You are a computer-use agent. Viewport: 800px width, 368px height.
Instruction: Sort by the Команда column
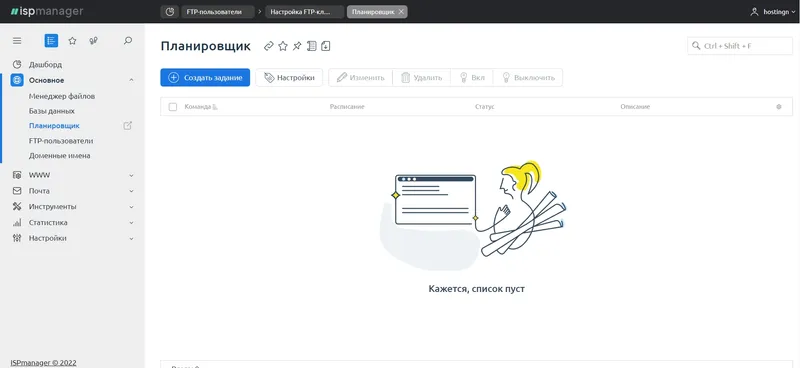tap(201, 107)
